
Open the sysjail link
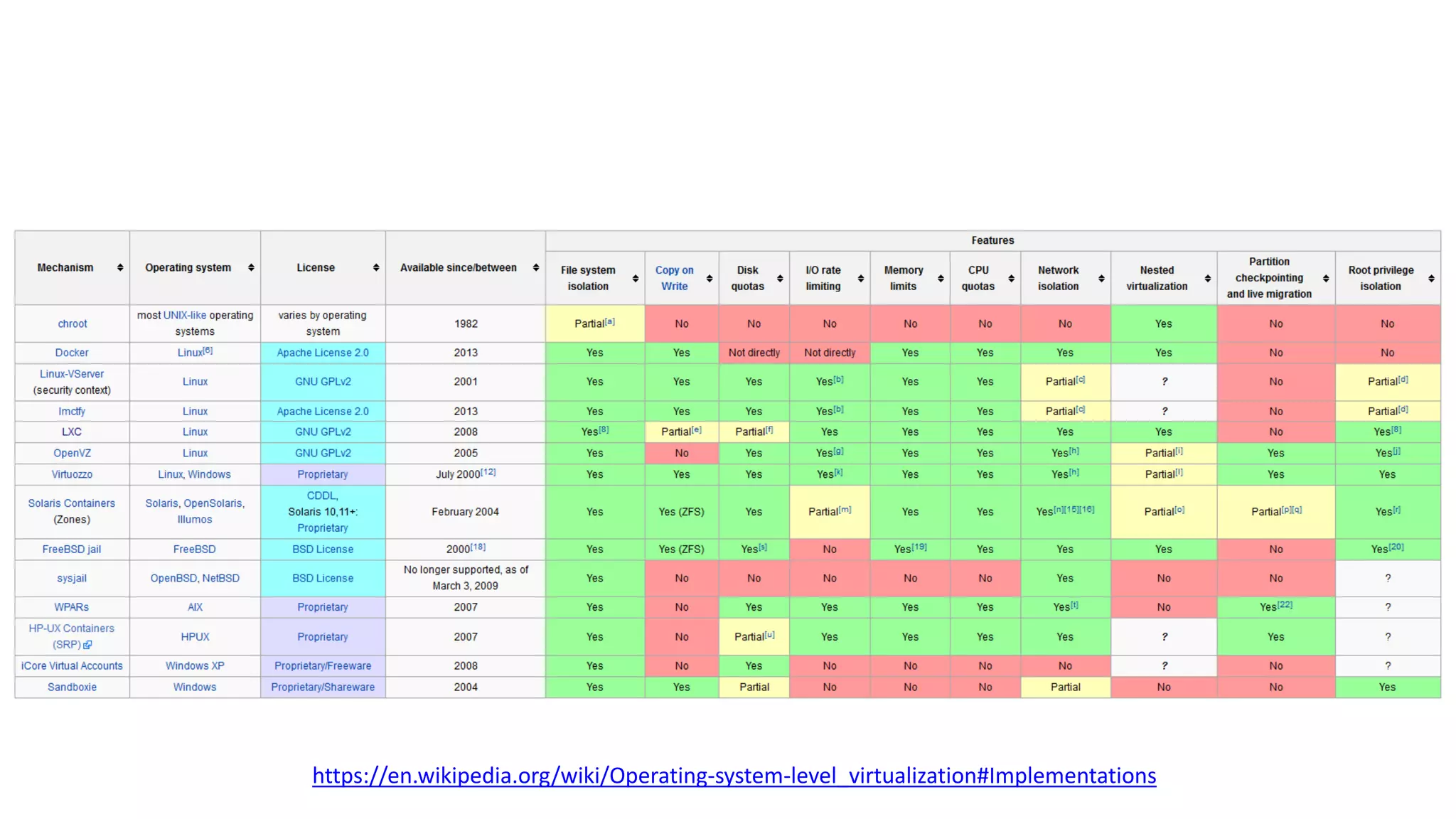(x=72, y=579)
